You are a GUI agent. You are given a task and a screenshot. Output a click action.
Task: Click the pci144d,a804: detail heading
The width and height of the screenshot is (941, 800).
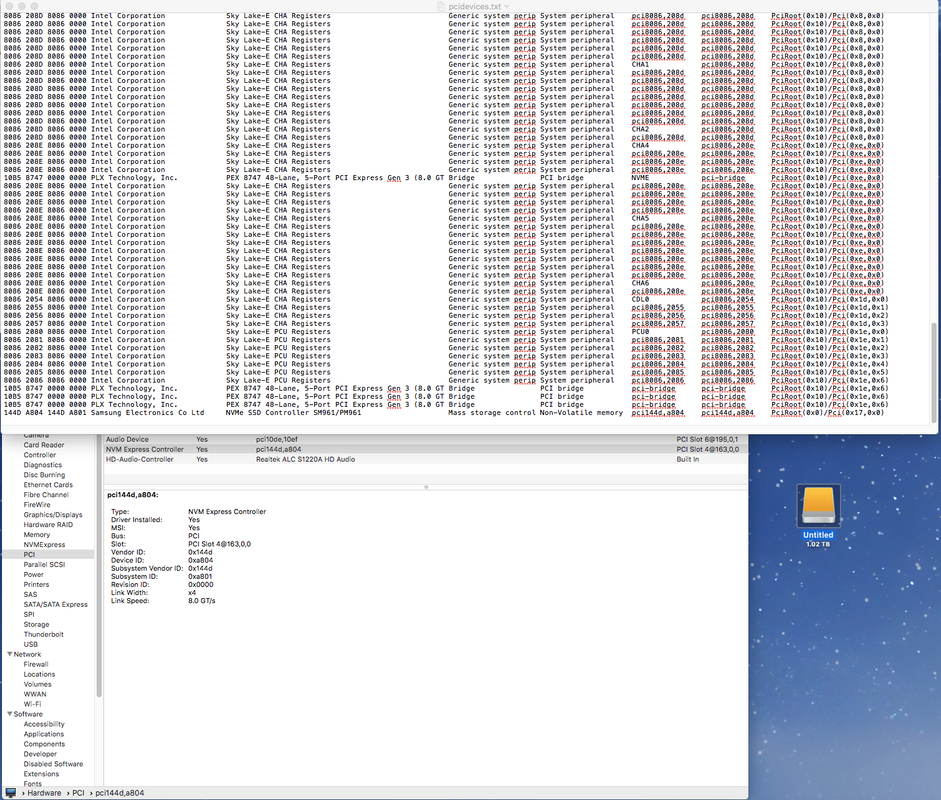pos(133,495)
